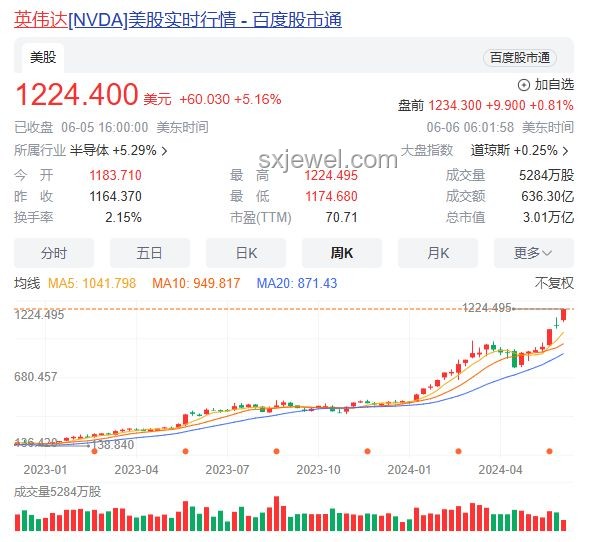Click the 680.457 price axis label
Screen dimensions: 590x542
tap(36, 377)
